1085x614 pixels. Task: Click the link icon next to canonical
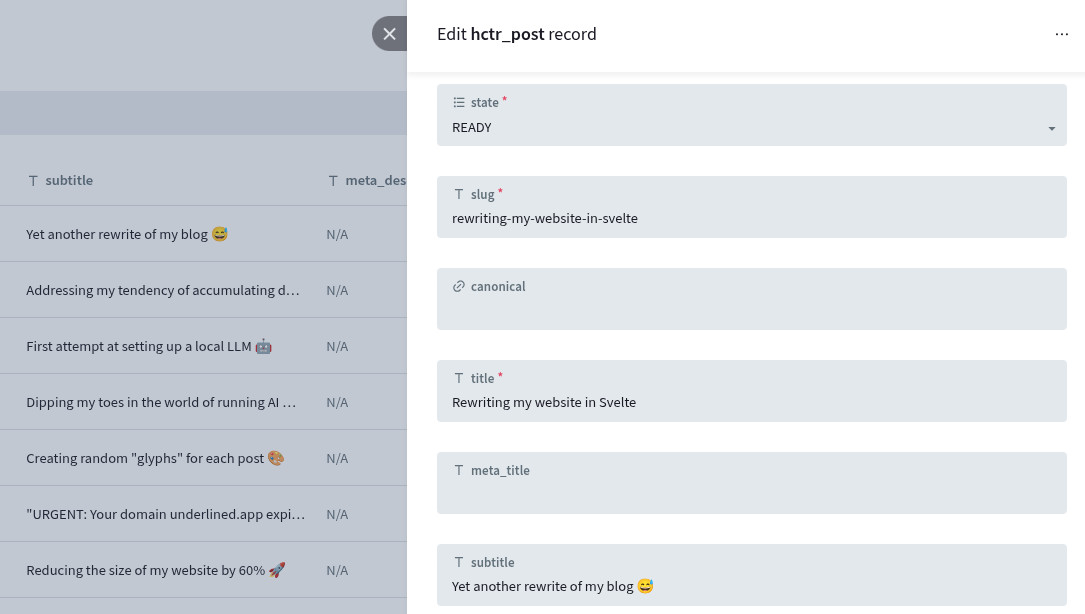[459, 286]
